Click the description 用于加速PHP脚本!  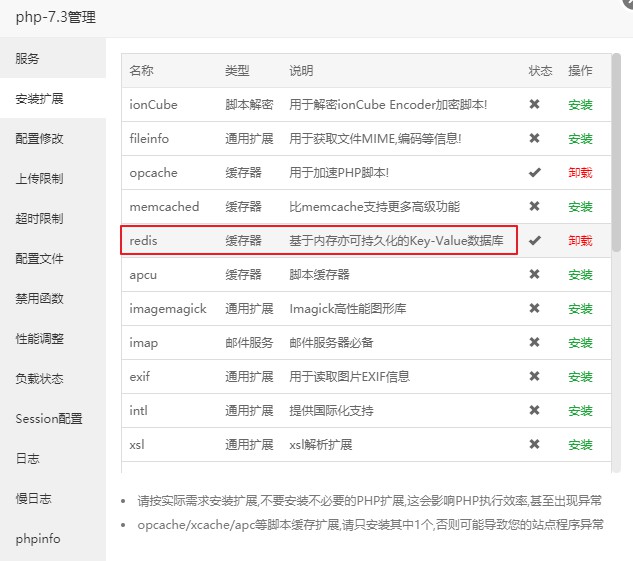click(339, 173)
